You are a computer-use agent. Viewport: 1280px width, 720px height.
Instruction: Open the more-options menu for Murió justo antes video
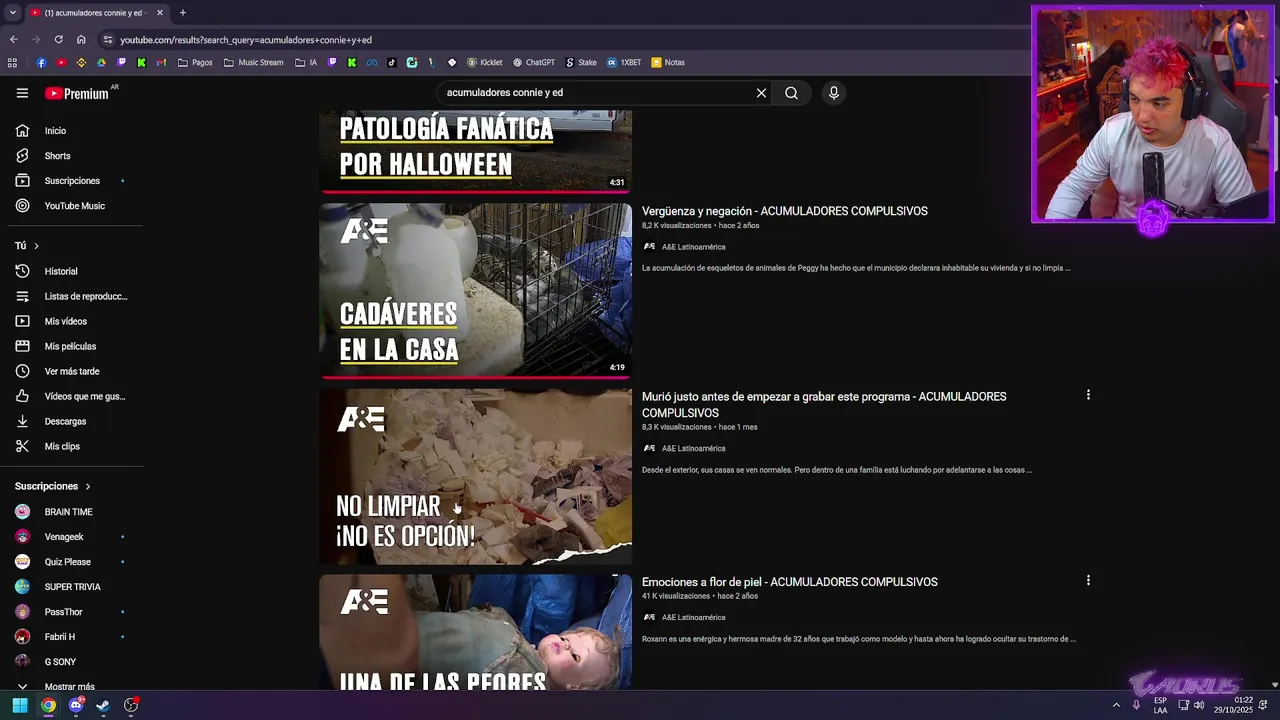1088,395
